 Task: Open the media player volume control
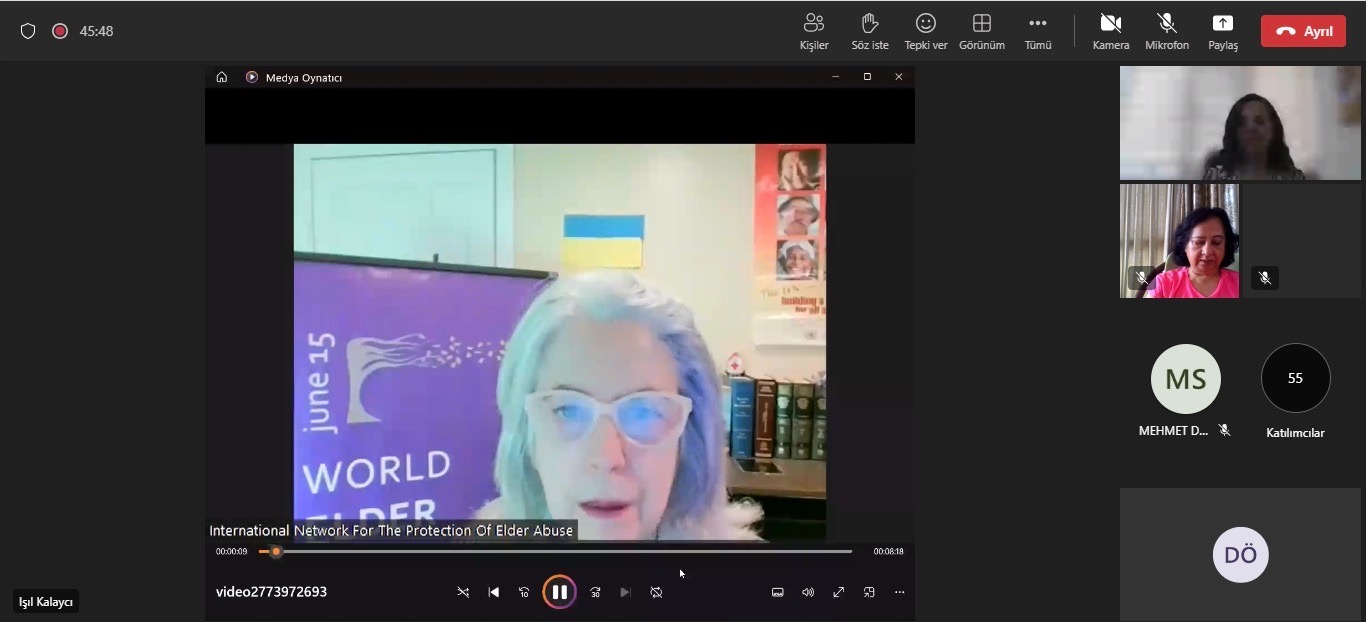coord(808,592)
